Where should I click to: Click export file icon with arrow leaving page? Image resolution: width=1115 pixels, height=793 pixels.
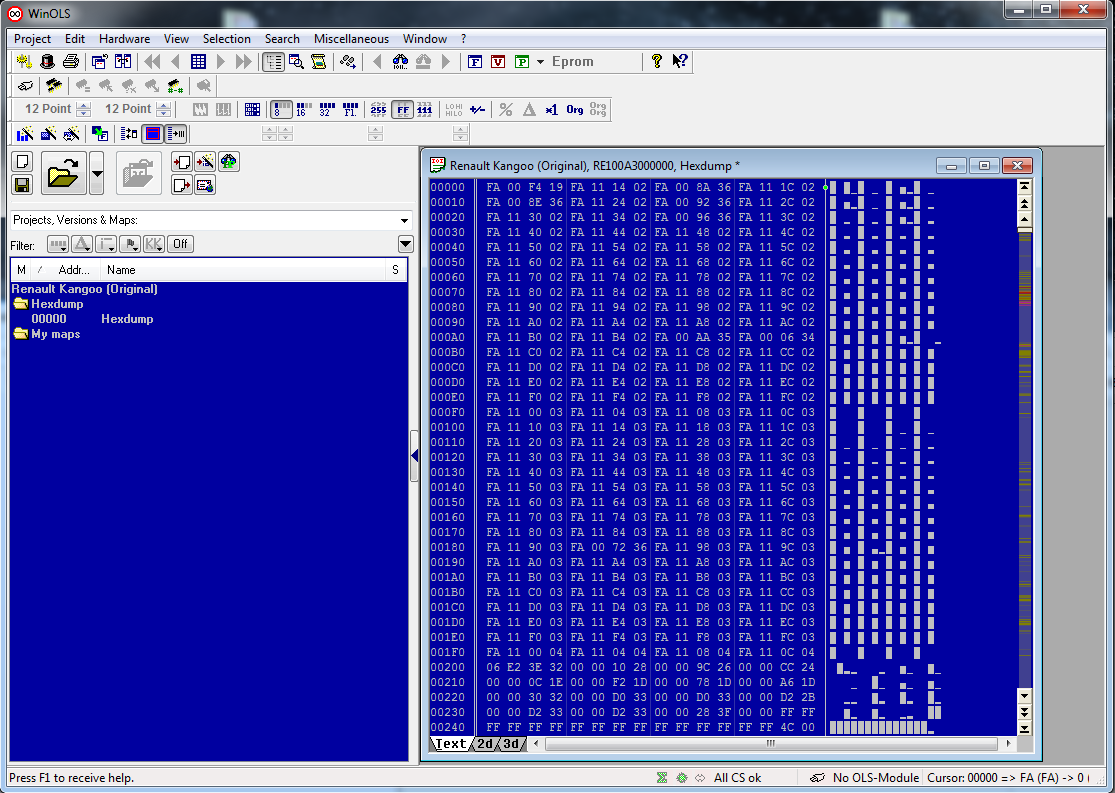coord(182,185)
